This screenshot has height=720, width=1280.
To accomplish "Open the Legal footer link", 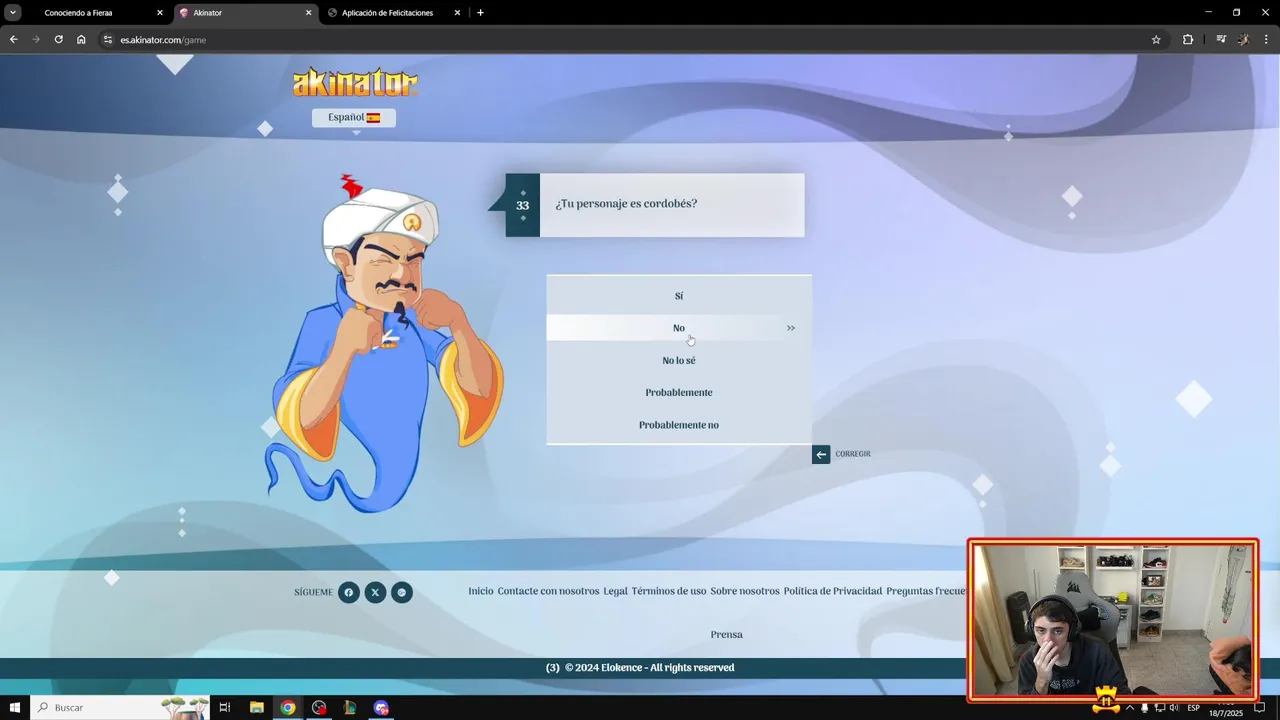I will [615, 591].
